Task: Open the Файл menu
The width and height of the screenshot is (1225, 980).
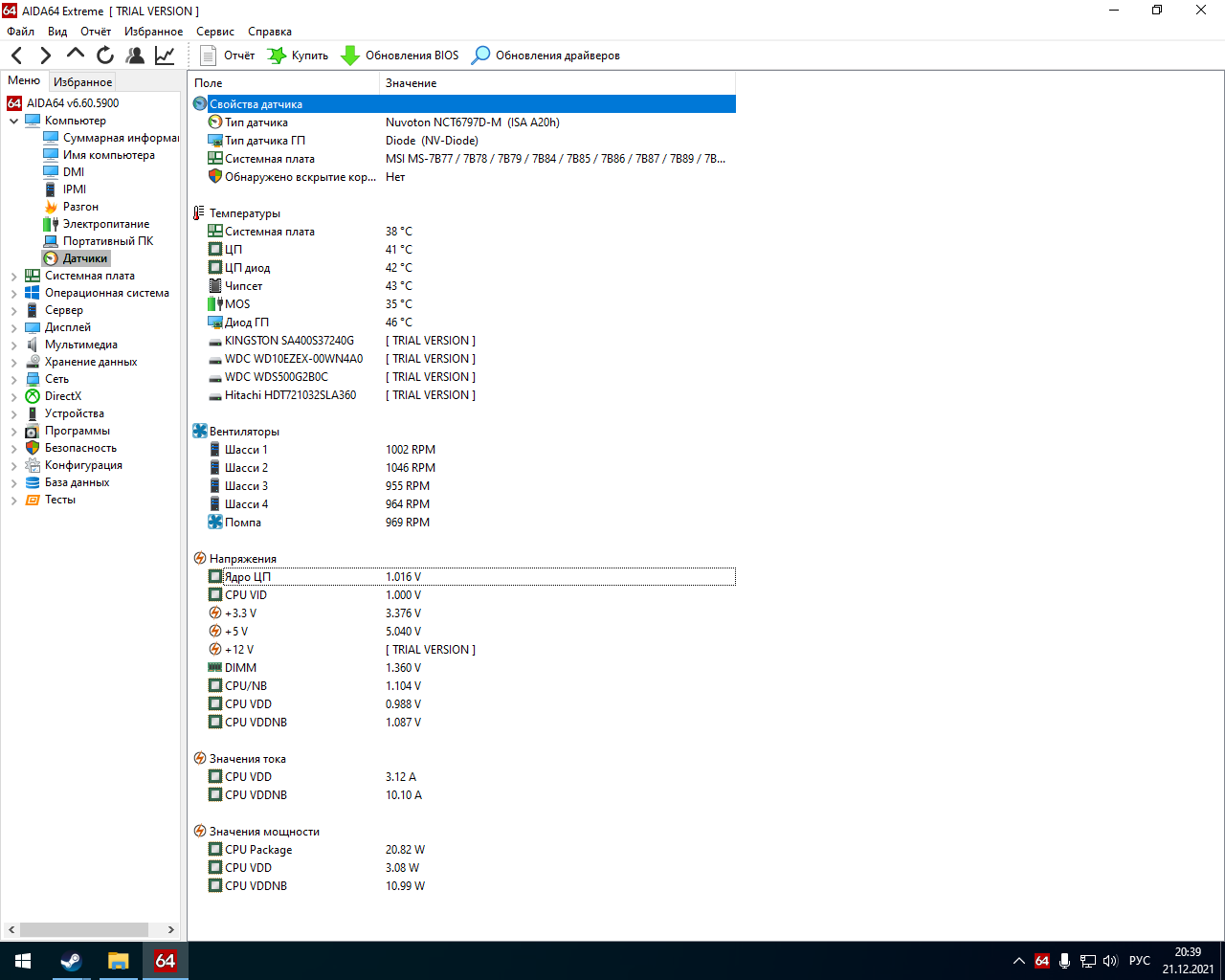Action: pos(20,32)
